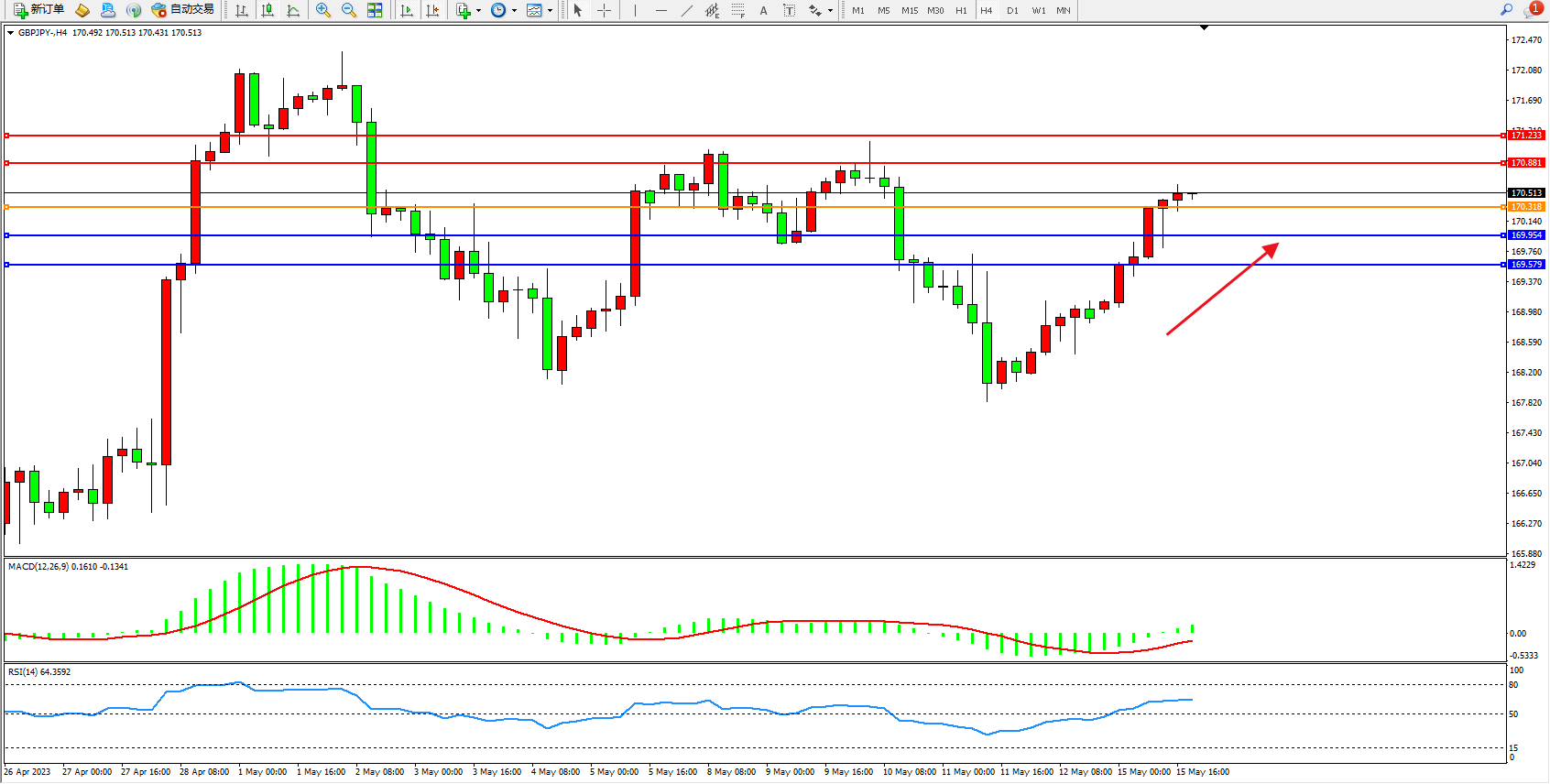This screenshot has width=1550, height=784.
Task: Switch to the M15 timeframe
Action: (x=909, y=11)
